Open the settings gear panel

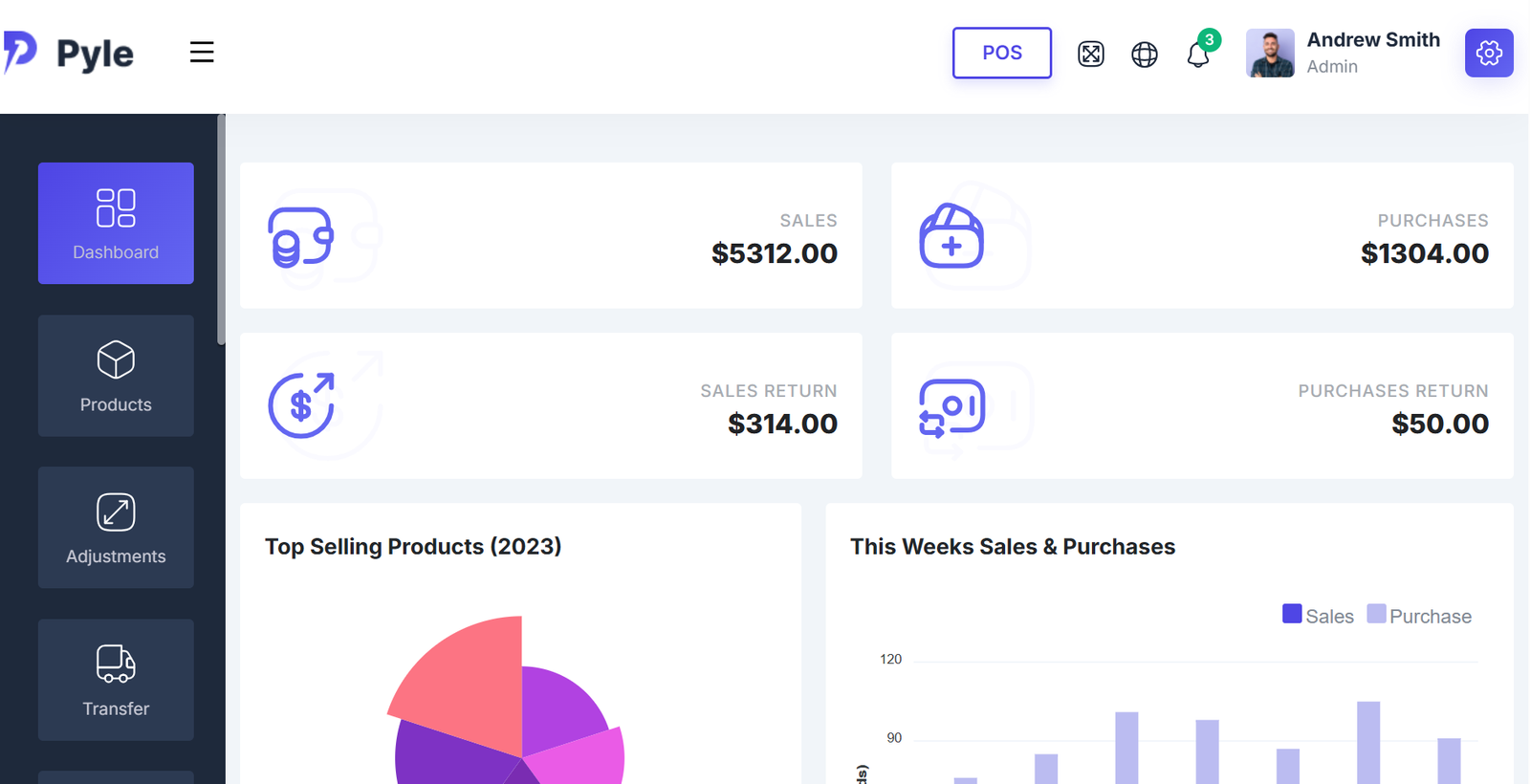point(1488,53)
